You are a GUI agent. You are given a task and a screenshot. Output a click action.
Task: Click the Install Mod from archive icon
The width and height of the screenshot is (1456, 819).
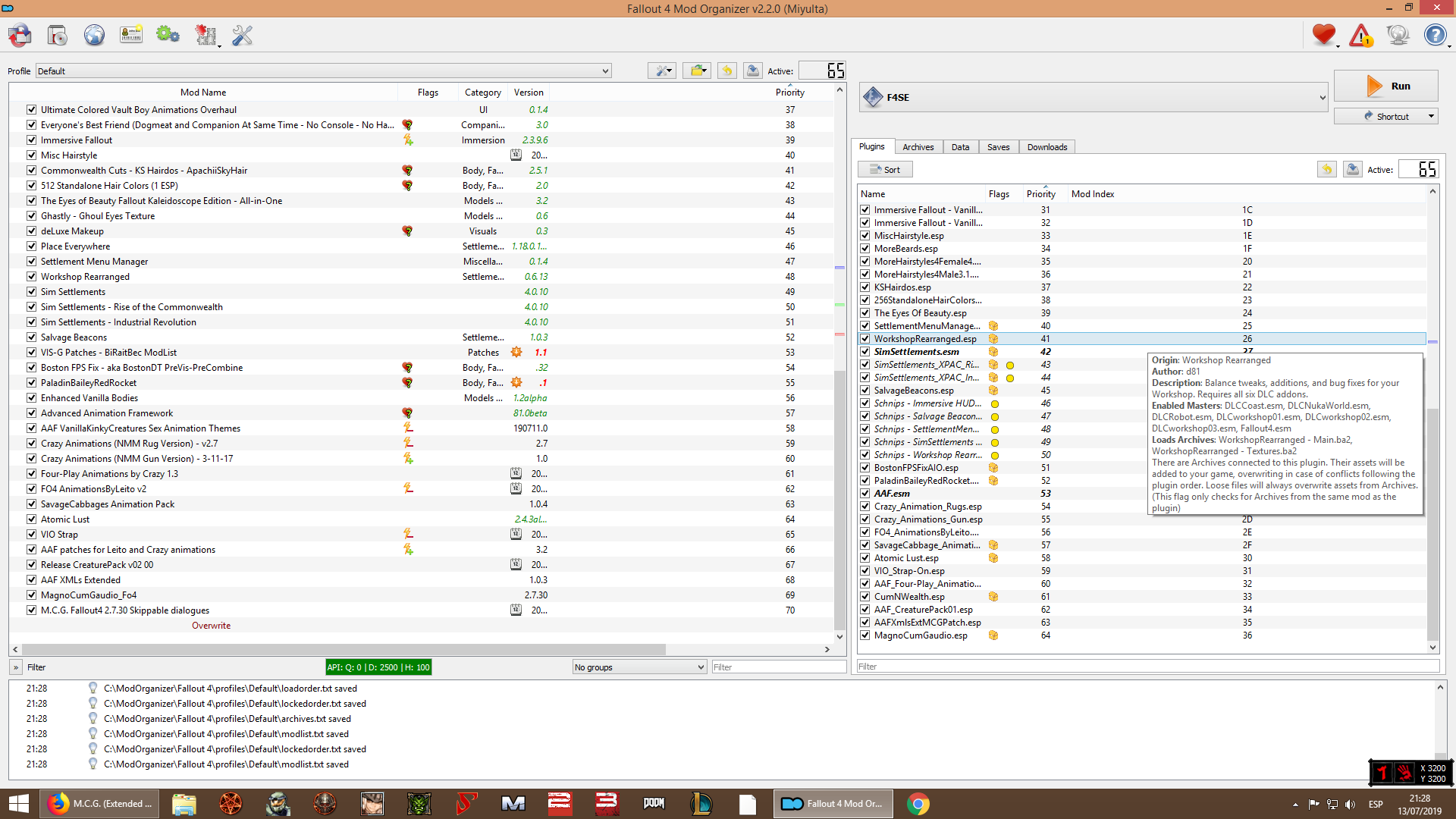click(x=57, y=35)
